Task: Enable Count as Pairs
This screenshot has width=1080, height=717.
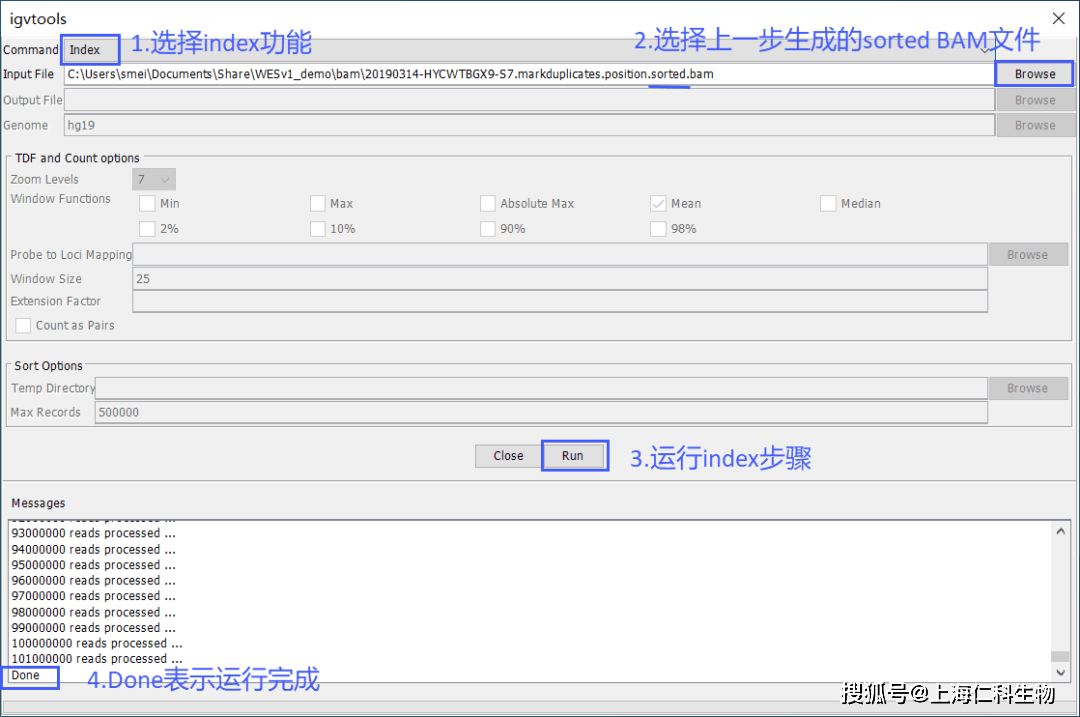Action: (x=22, y=325)
